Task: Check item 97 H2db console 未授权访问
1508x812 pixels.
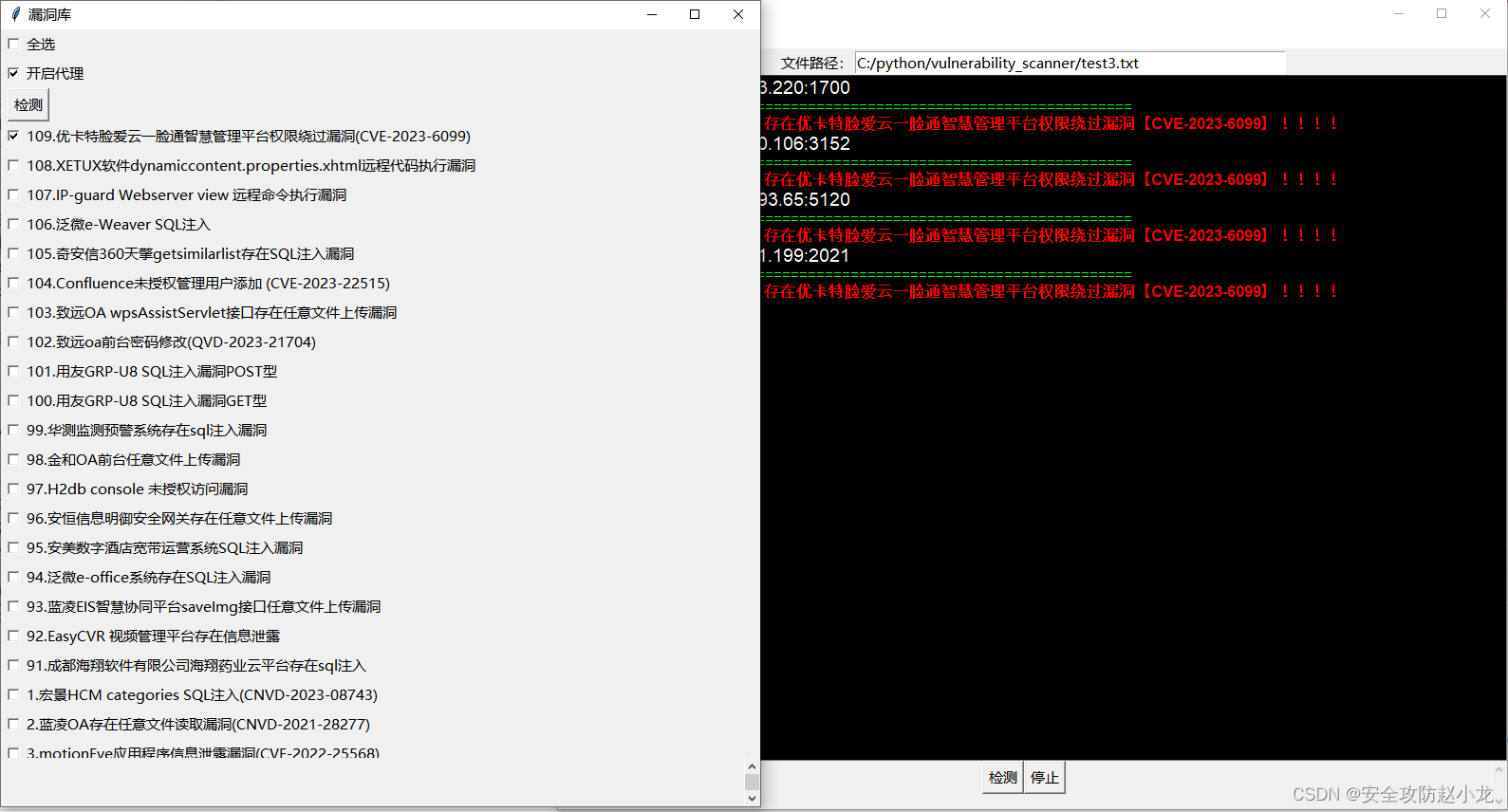Action: coord(13,489)
